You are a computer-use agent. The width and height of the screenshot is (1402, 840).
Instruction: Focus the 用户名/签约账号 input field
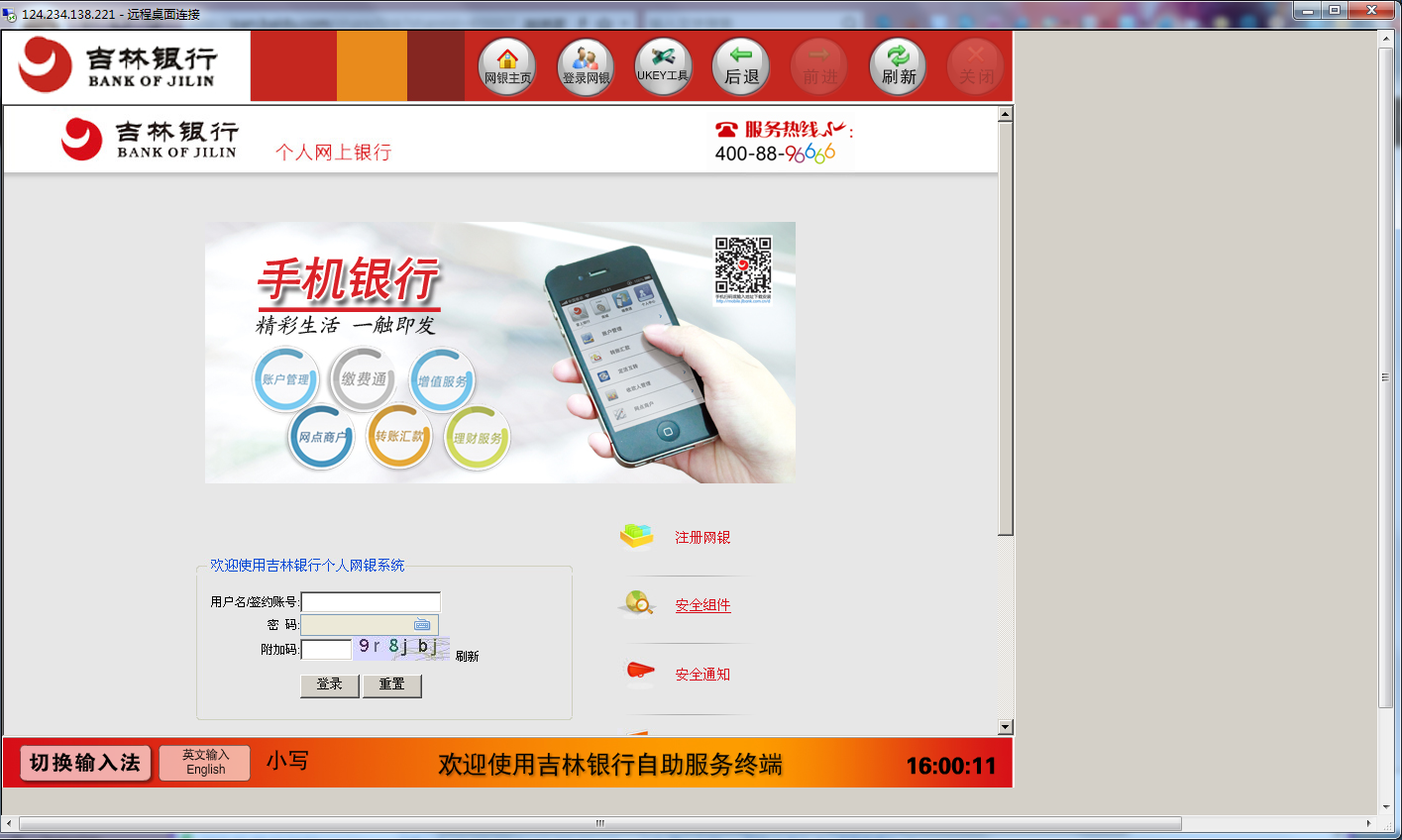(371, 602)
